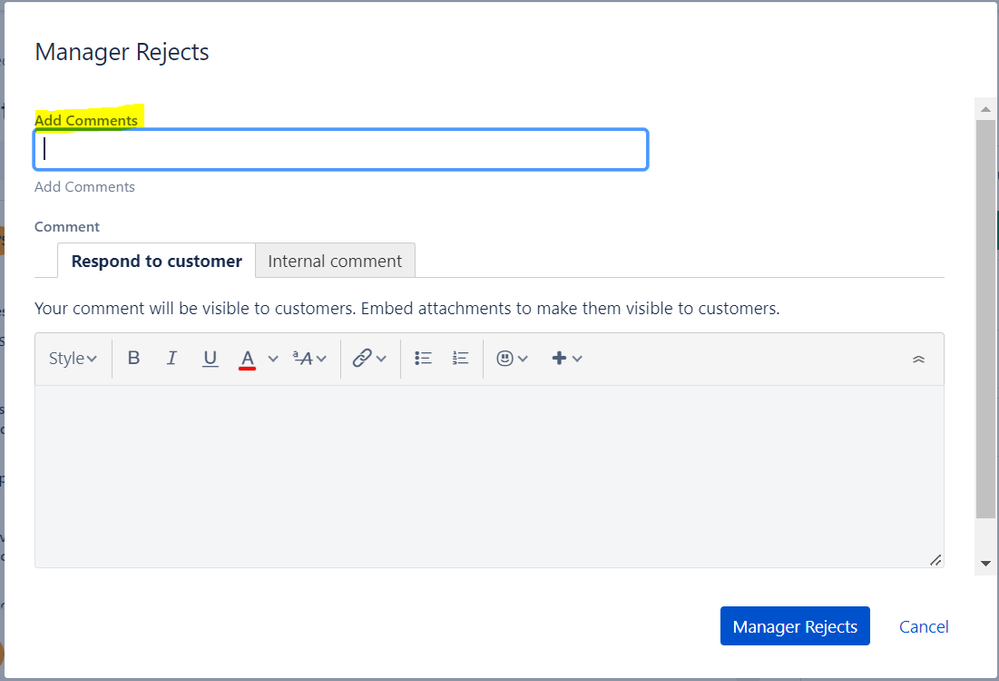
Task: Open the emoji picker icon
Action: [x=511, y=358]
